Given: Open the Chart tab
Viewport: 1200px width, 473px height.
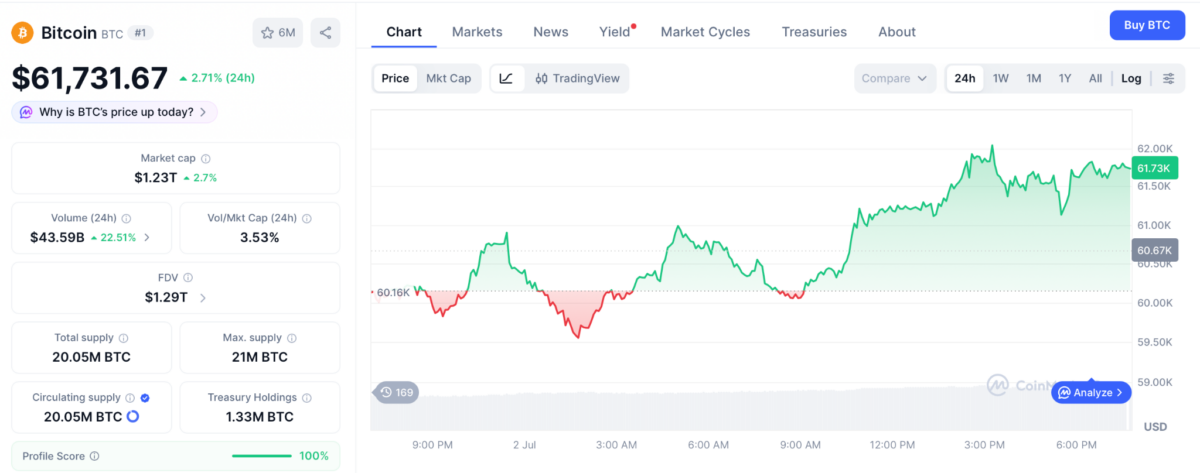Looking at the screenshot, I should pyautogui.click(x=404, y=32).
